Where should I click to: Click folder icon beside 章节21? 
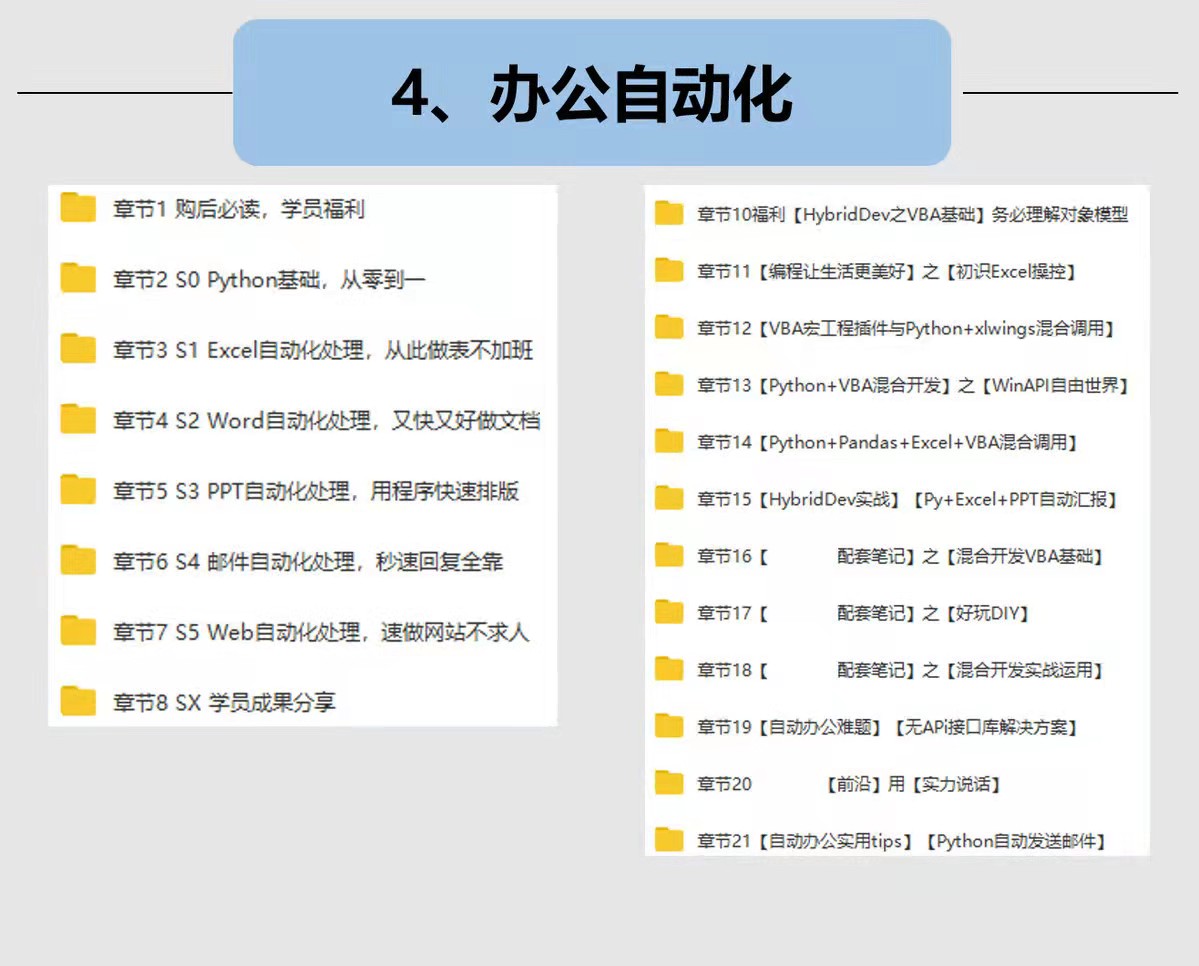coord(669,840)
